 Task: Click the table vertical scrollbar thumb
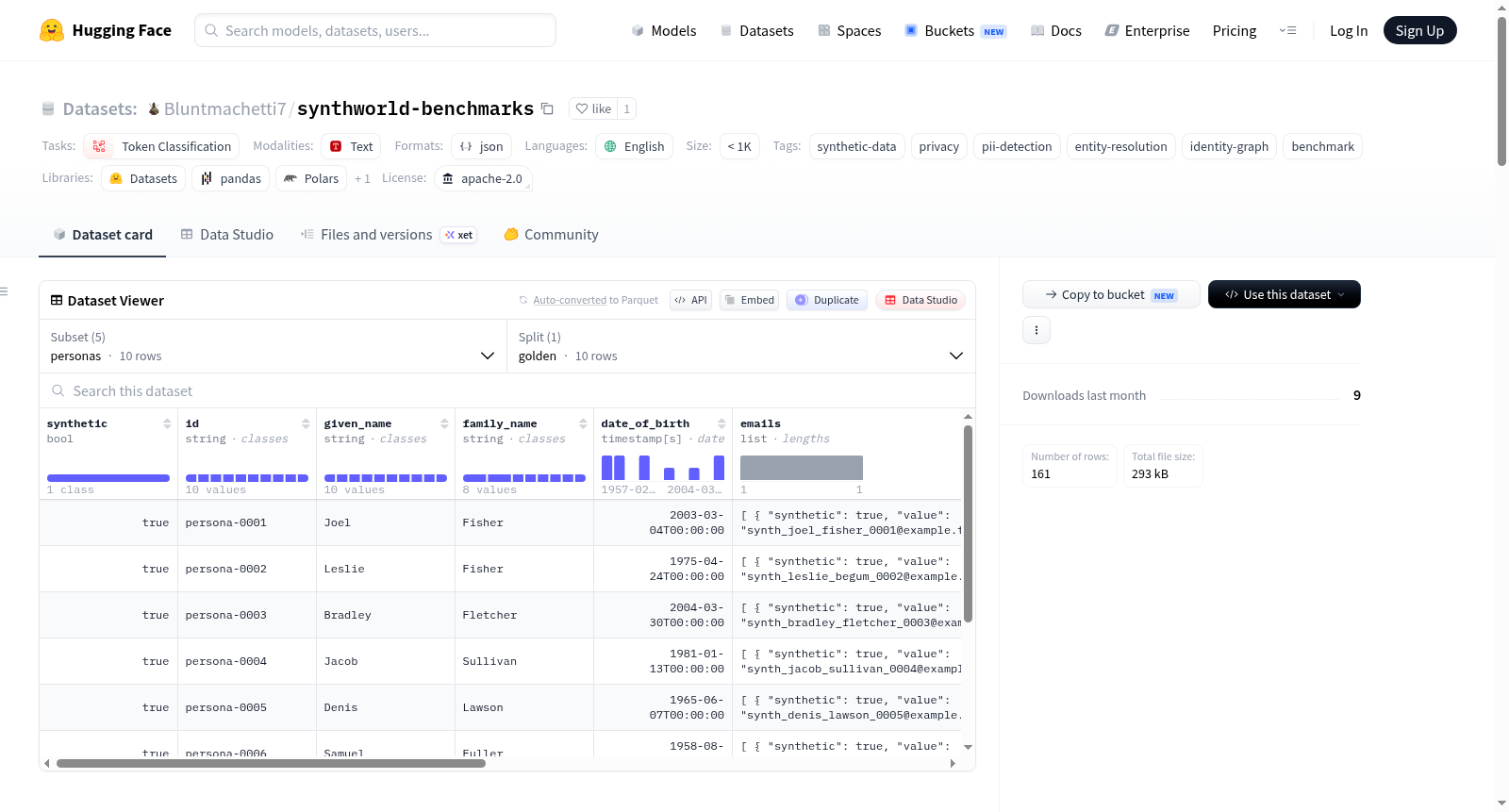pyautogui.click(x=968, y=523)
